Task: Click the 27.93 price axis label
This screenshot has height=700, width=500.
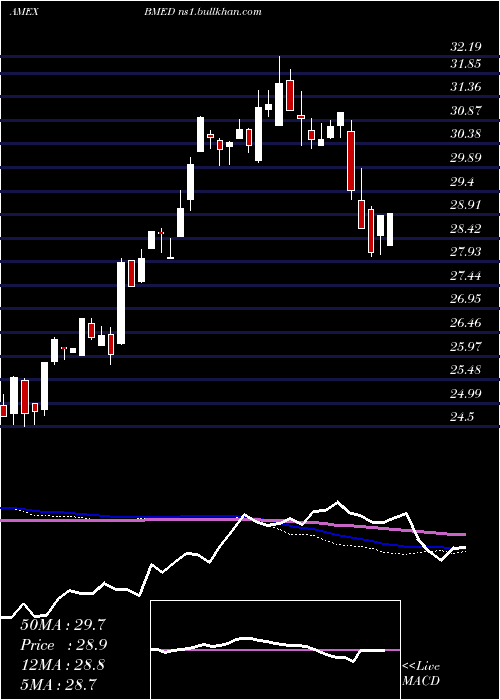Action: (x=465, y=252)
